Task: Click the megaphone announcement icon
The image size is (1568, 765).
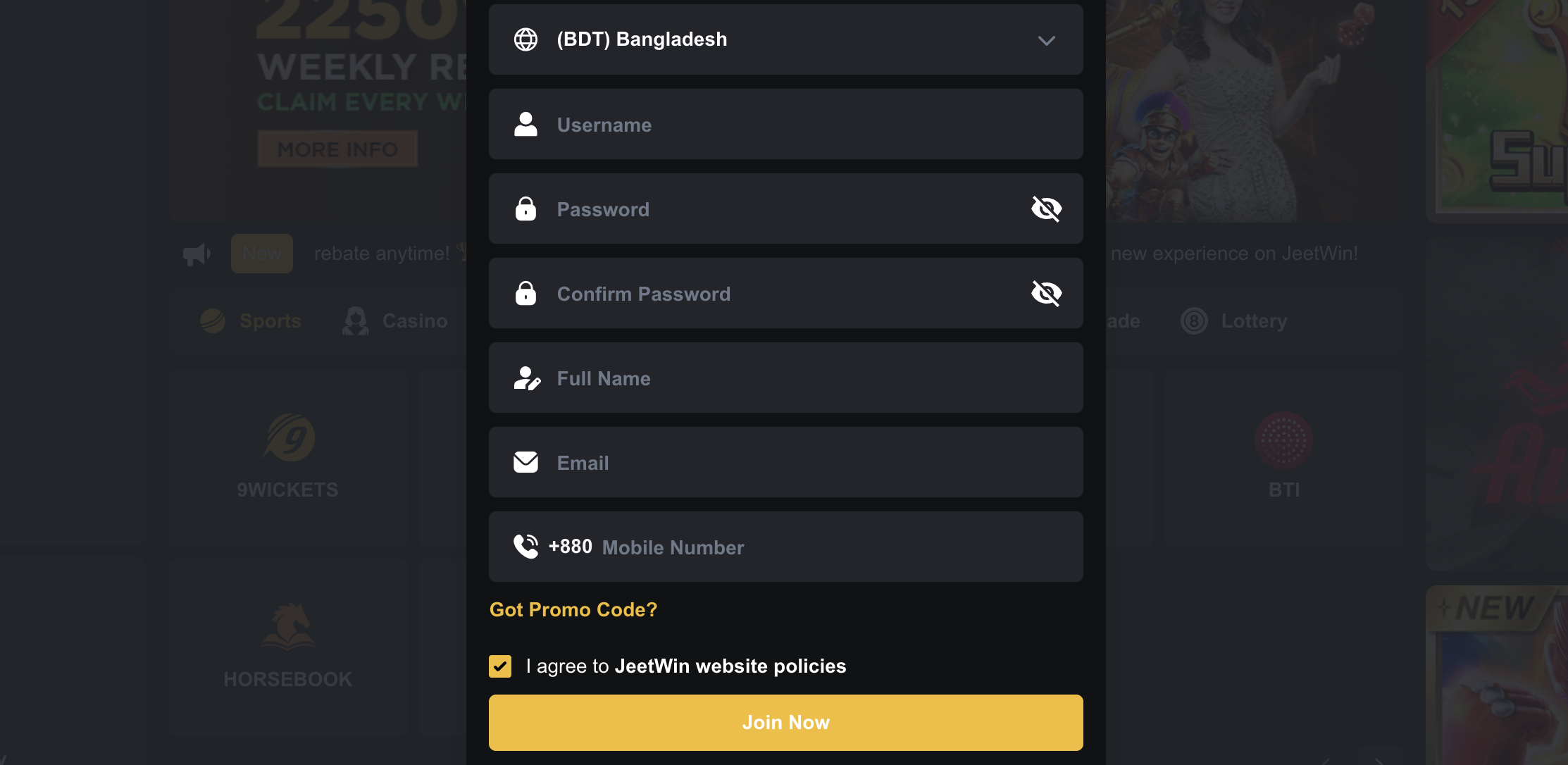Action: [x=197, y=254]
